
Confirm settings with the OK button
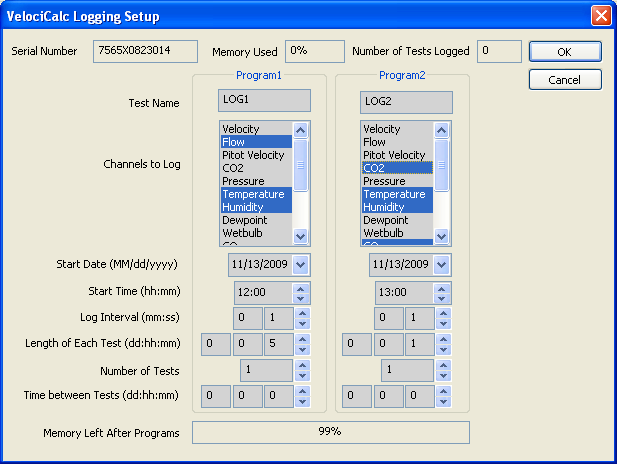565,52
